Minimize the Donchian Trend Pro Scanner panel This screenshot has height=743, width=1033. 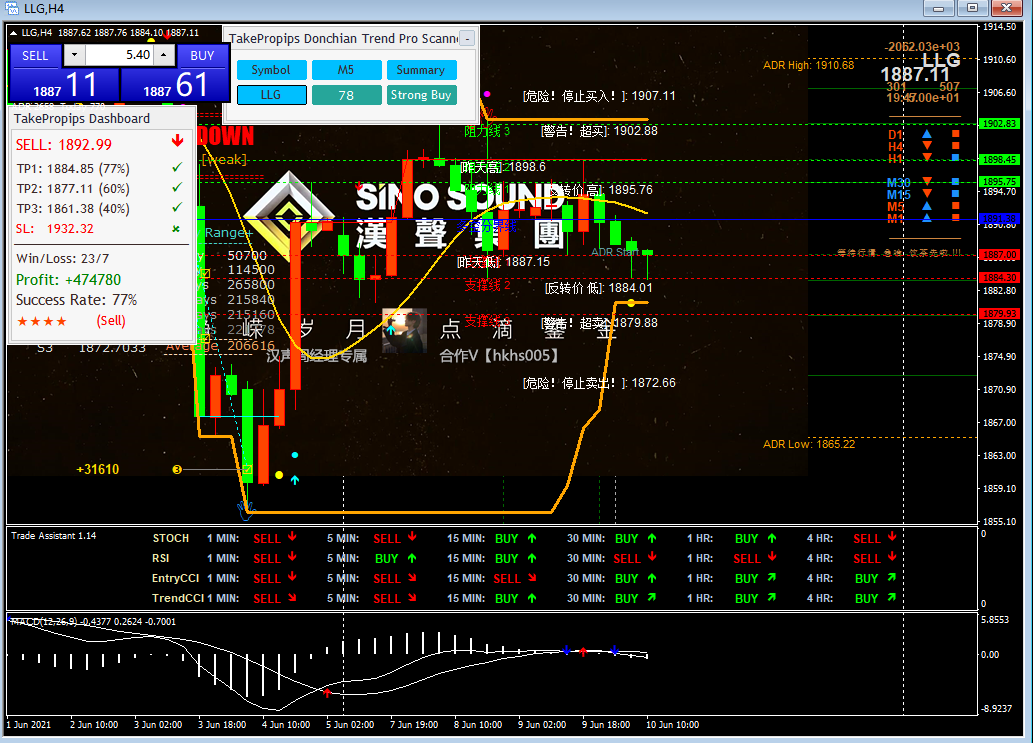coord(467,38)
